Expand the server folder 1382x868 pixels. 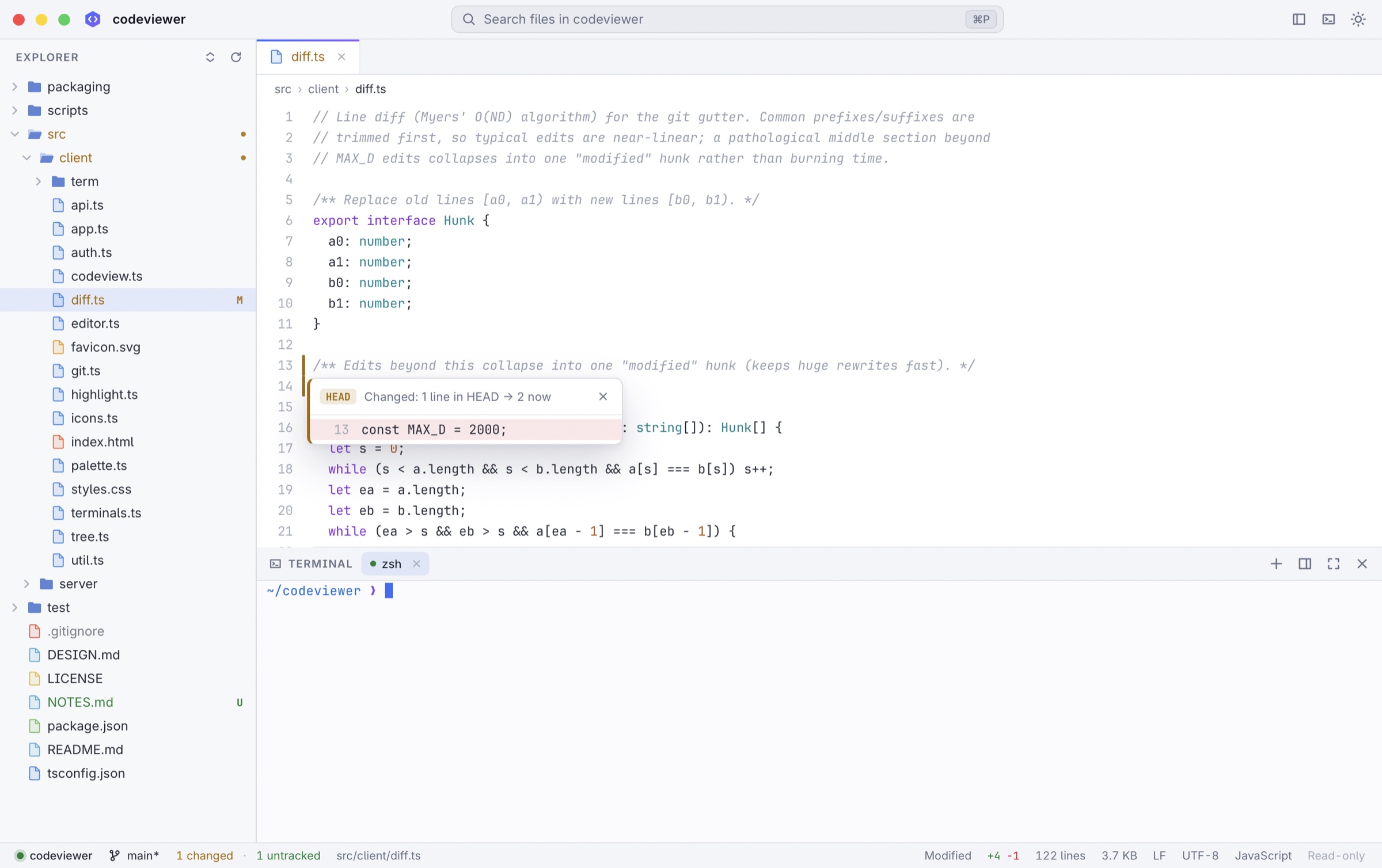26,584
